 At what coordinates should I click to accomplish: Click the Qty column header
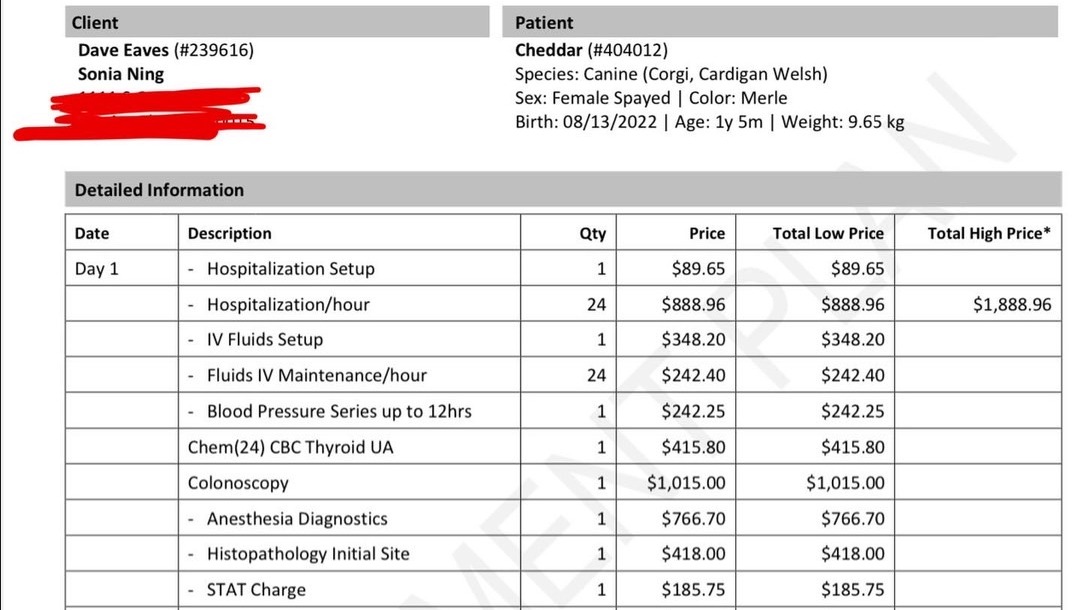tap(592, 233)
